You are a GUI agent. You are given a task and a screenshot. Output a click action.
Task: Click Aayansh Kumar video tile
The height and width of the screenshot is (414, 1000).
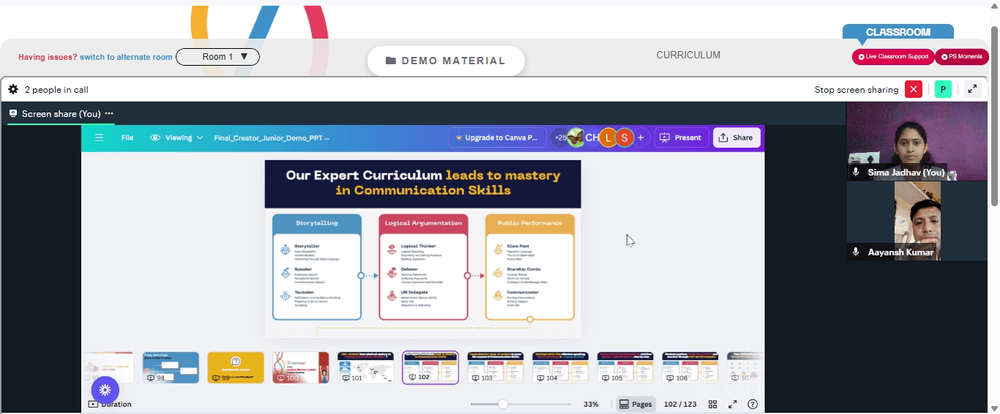[x=918, y=221]
